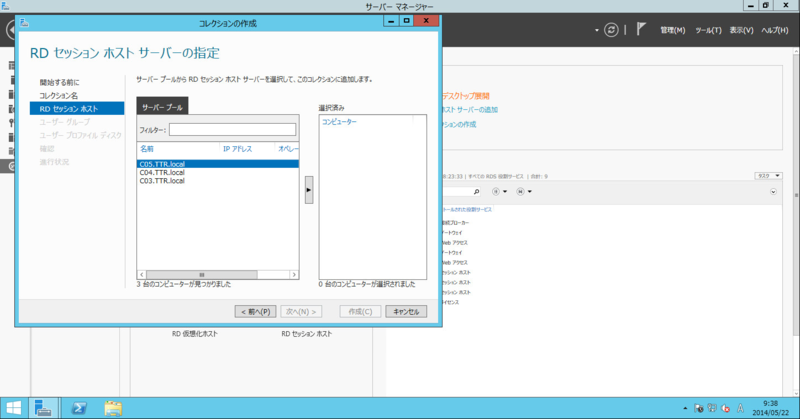
Task: Click the IME input mode 'A' indicator
Action: [x=740, y=408]
